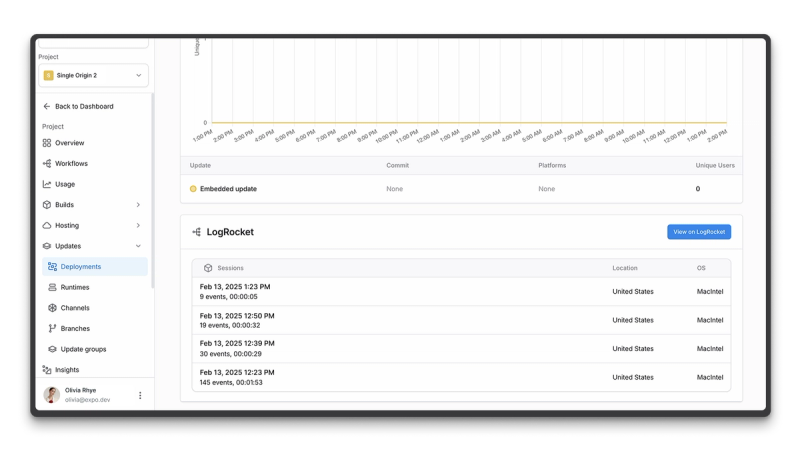Select the Embedded update row label
This screenshot has height=451, width=800.
[228, 189]
